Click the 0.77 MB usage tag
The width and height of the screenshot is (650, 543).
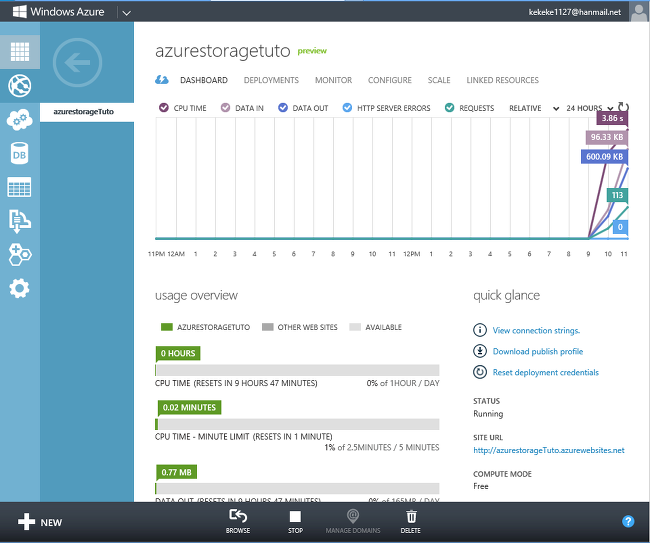point(176,472)
